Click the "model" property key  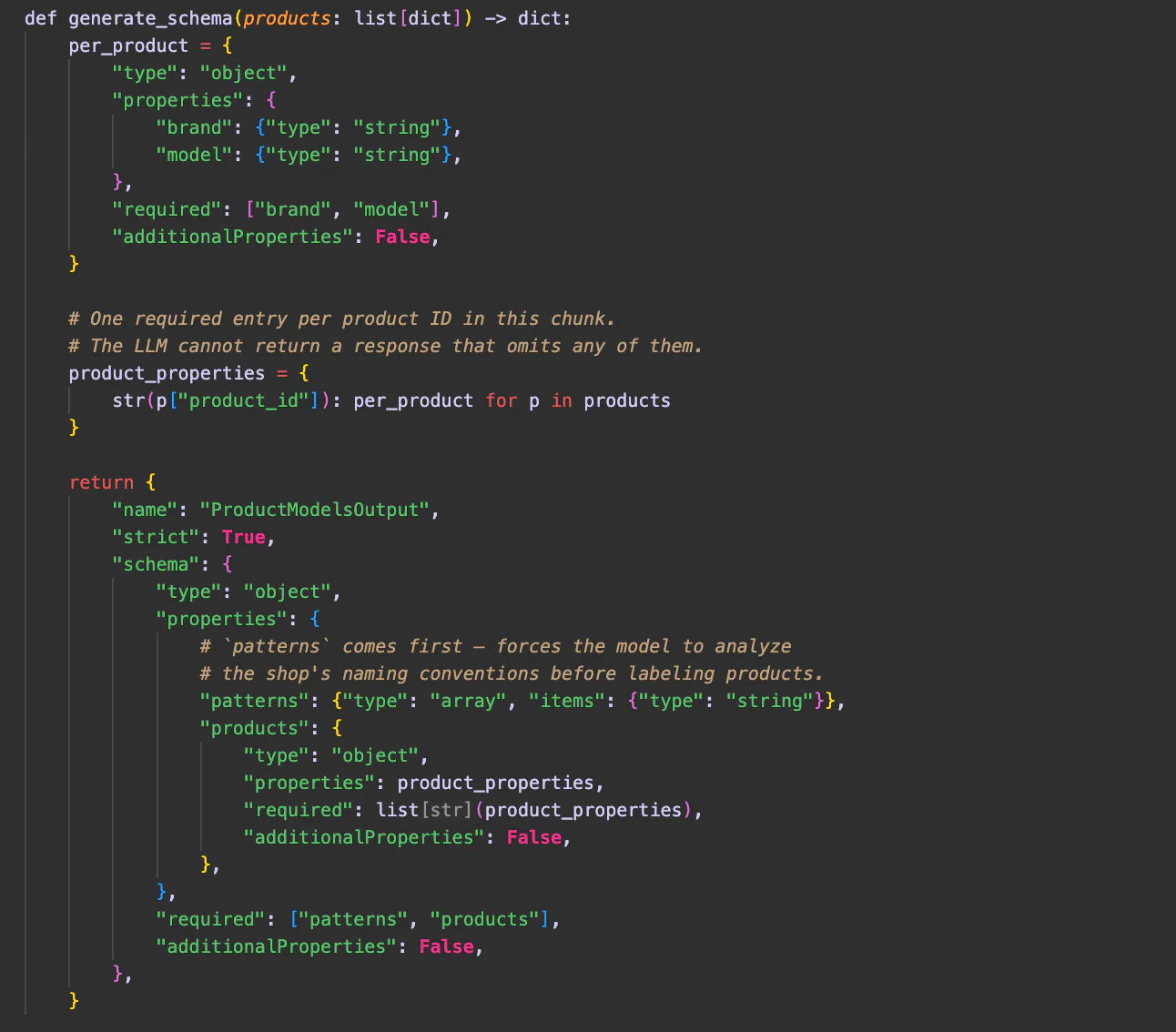(x=194, y=155)
